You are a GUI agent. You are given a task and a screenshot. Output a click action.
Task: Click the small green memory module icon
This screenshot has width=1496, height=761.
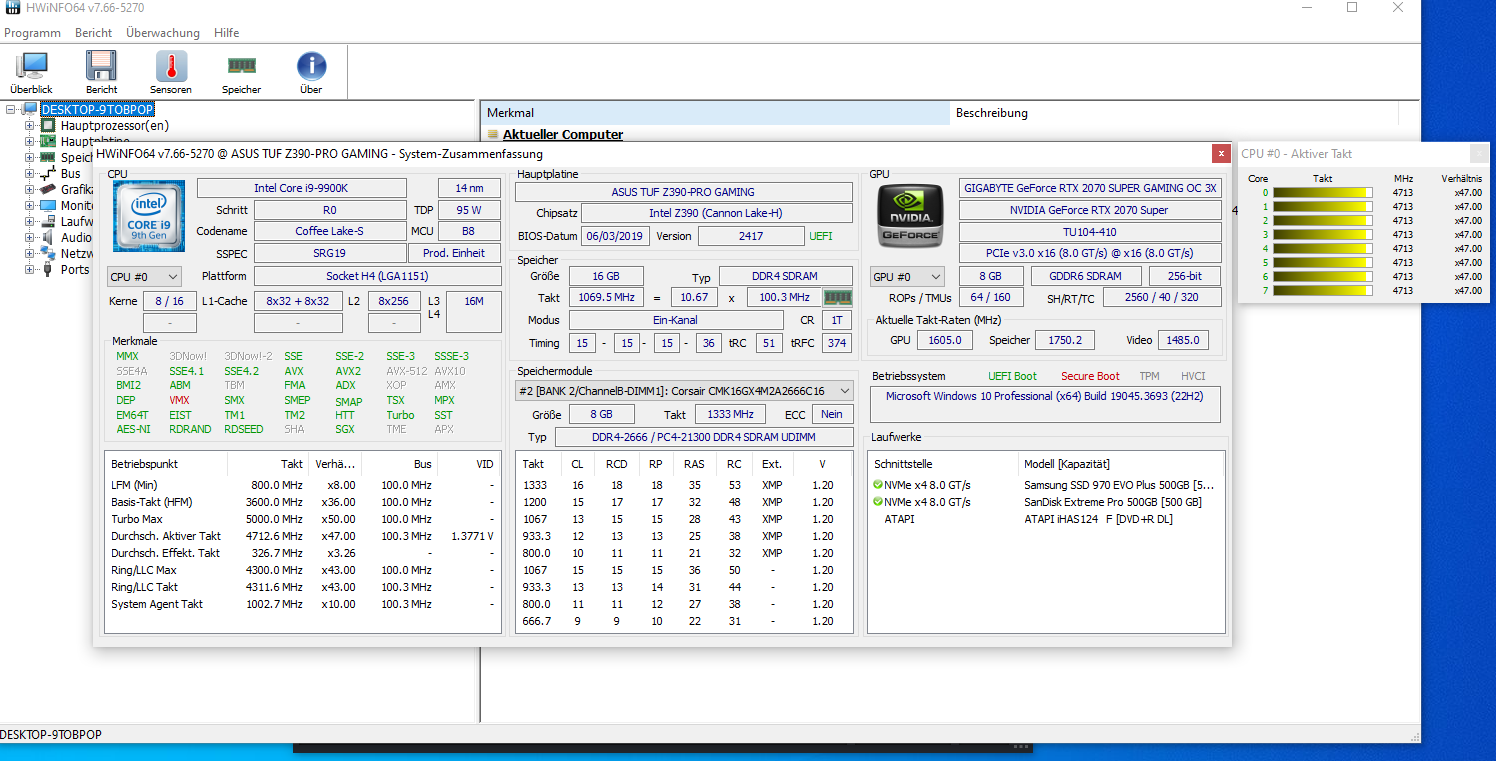pyautogui.click(x=837, y=297)
